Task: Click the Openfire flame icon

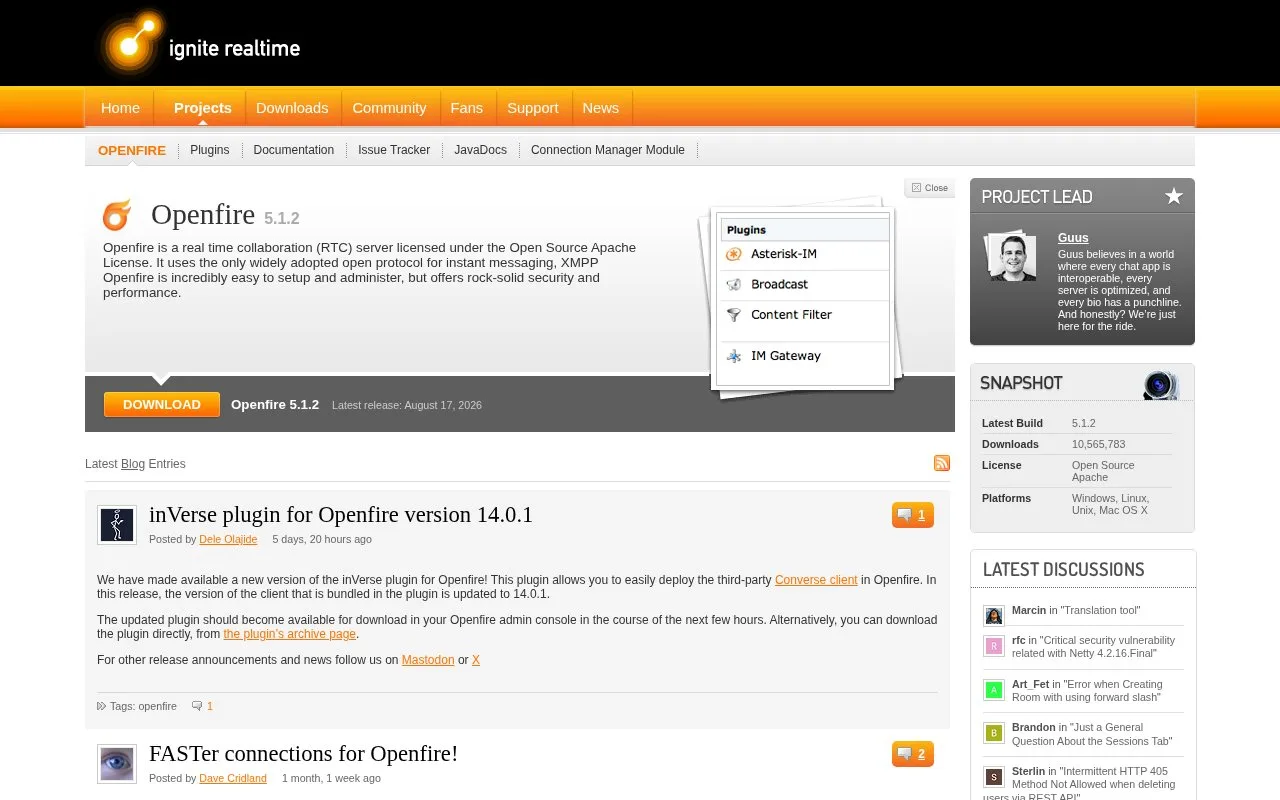Action: (118, 214)
